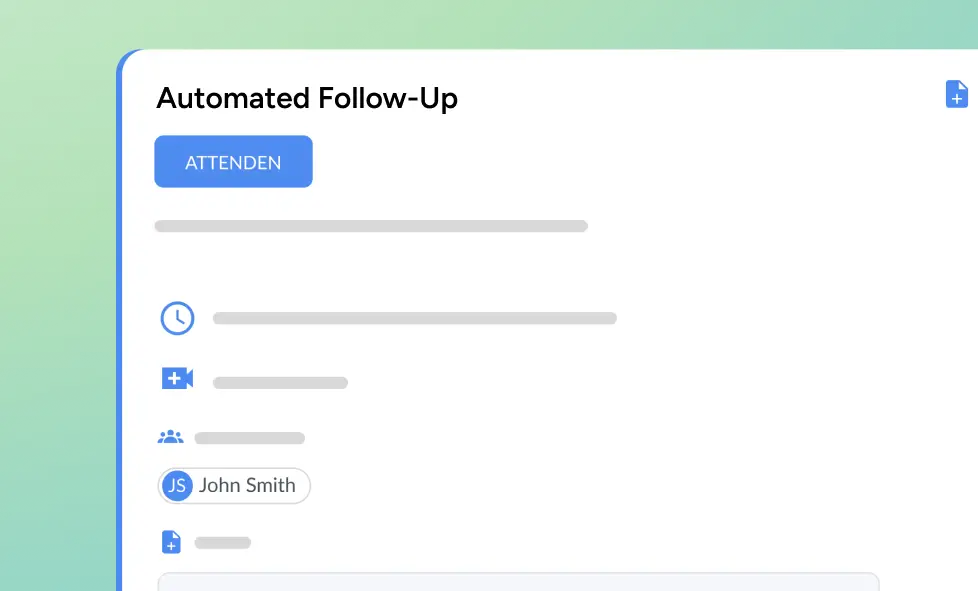Click the placeholder bar beside clock icon
The width and height of the screenshot is (978, 591).
(x=414, y=319)
